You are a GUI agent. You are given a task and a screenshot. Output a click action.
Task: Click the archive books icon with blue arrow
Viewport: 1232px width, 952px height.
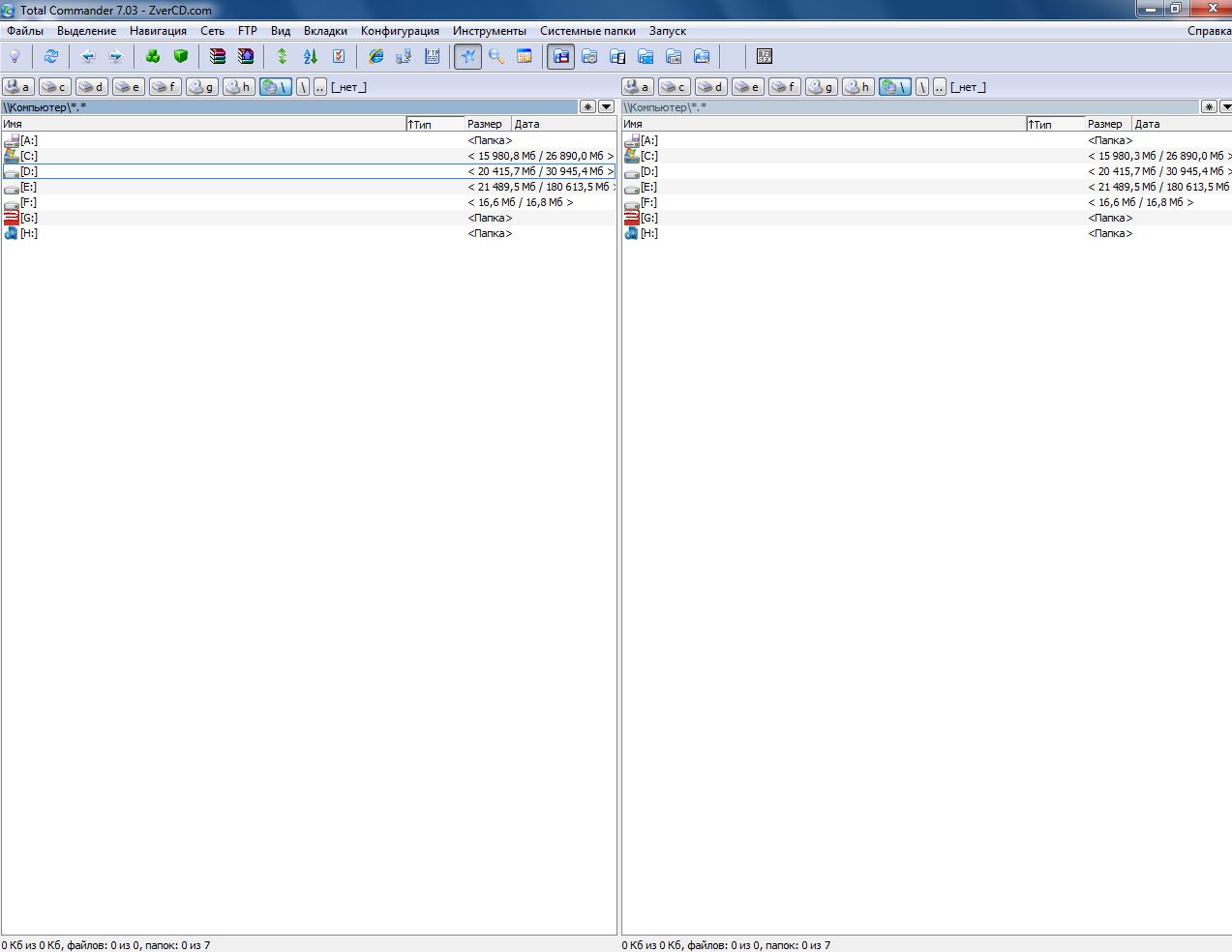(x=246, y=56)
